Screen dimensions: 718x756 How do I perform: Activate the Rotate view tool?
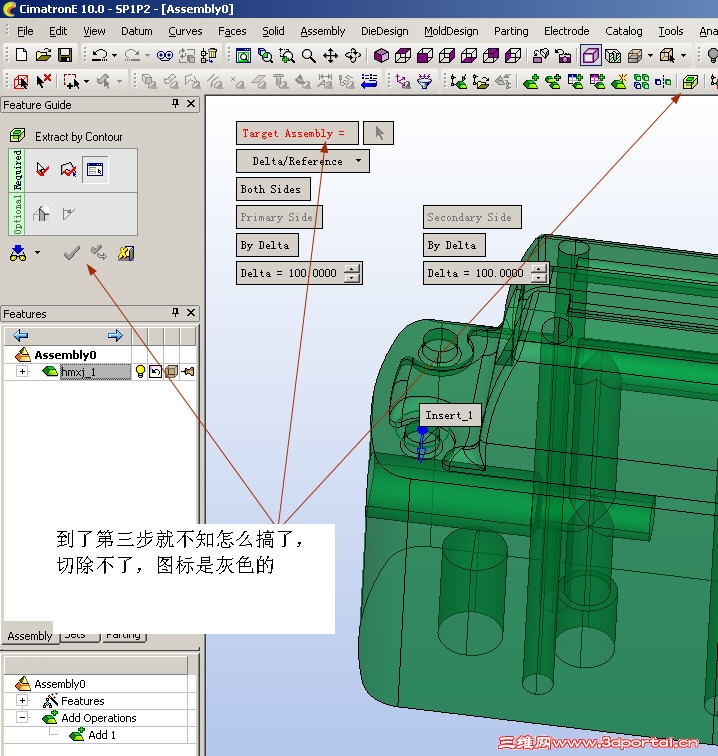pos(353,56)
